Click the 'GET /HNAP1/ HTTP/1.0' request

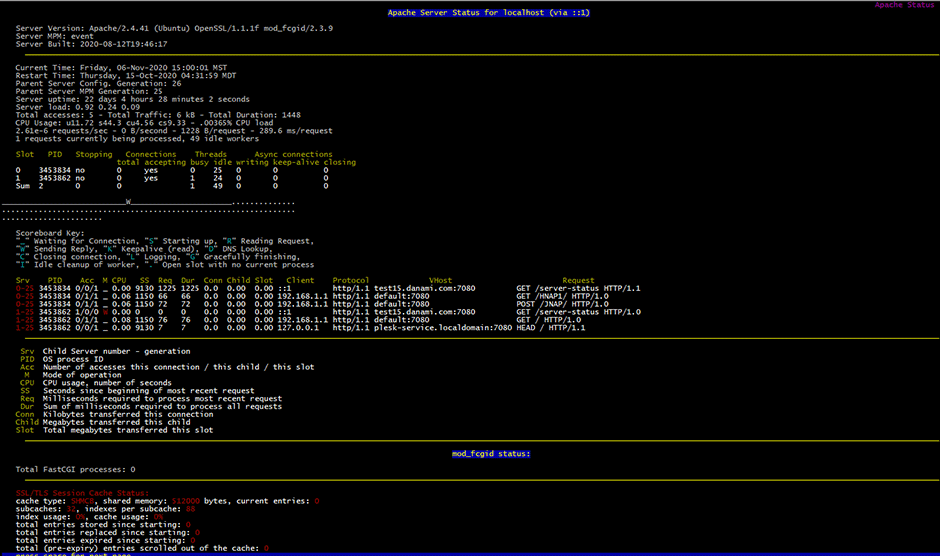562,296
